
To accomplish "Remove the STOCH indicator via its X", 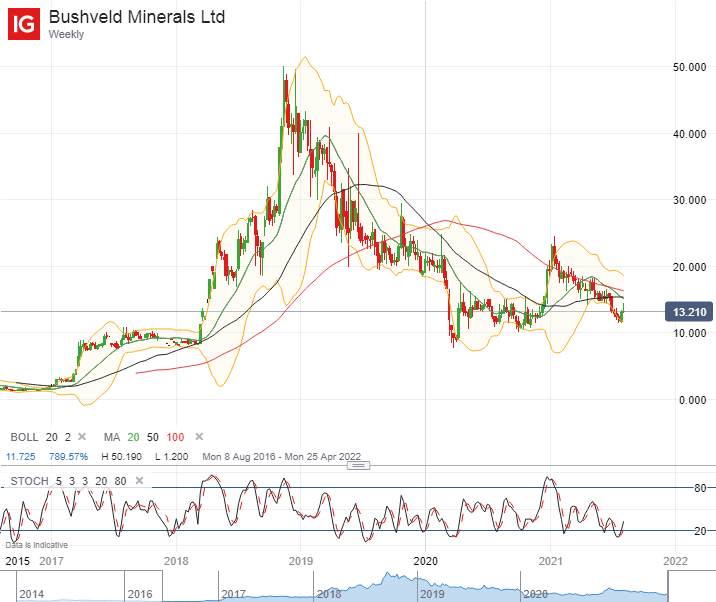I will (x=140, y=481).
